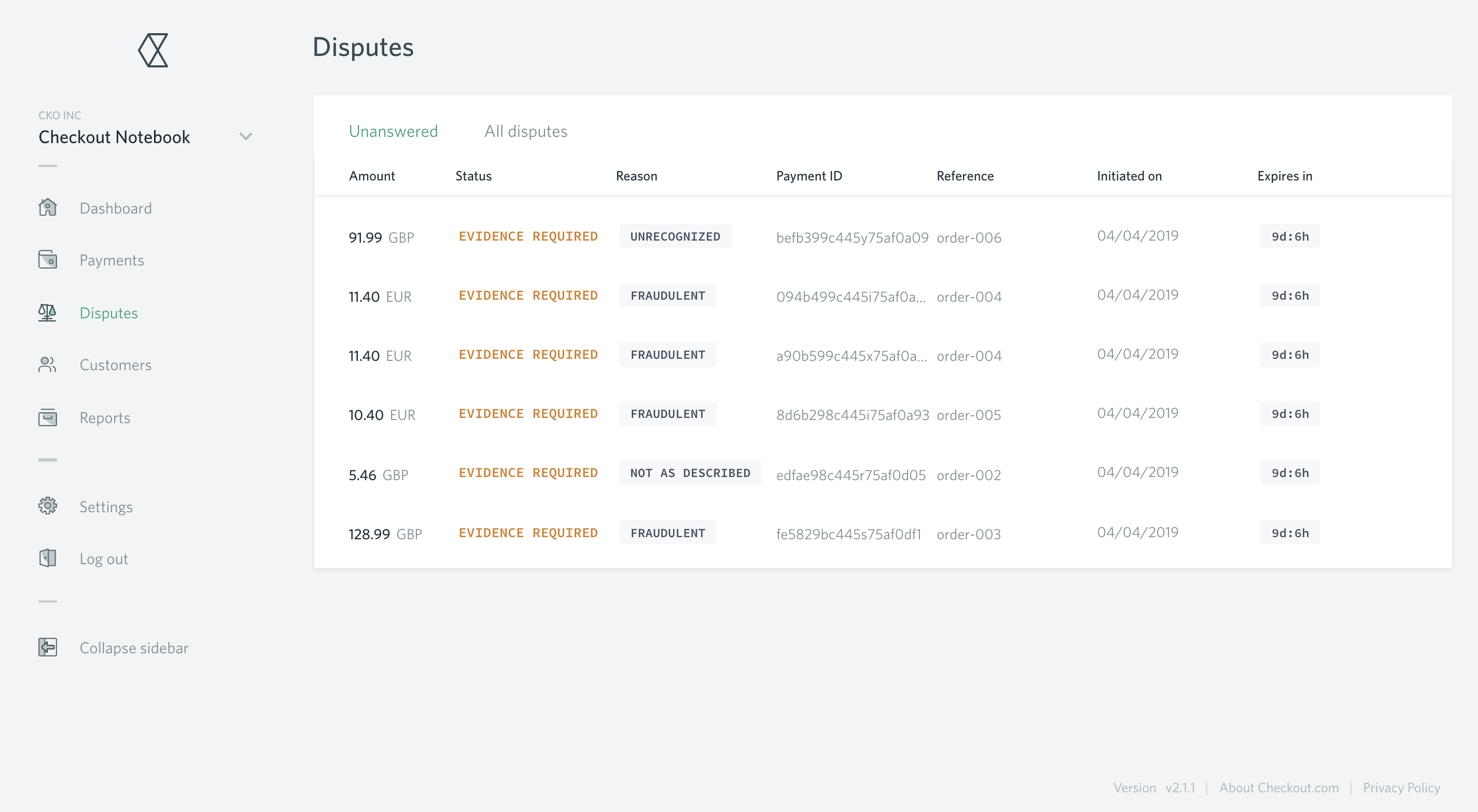Click the 9d:6h expiry badge for order-002
The width and height of the screenshot is (1478, 812).
tap(1290, 473)
